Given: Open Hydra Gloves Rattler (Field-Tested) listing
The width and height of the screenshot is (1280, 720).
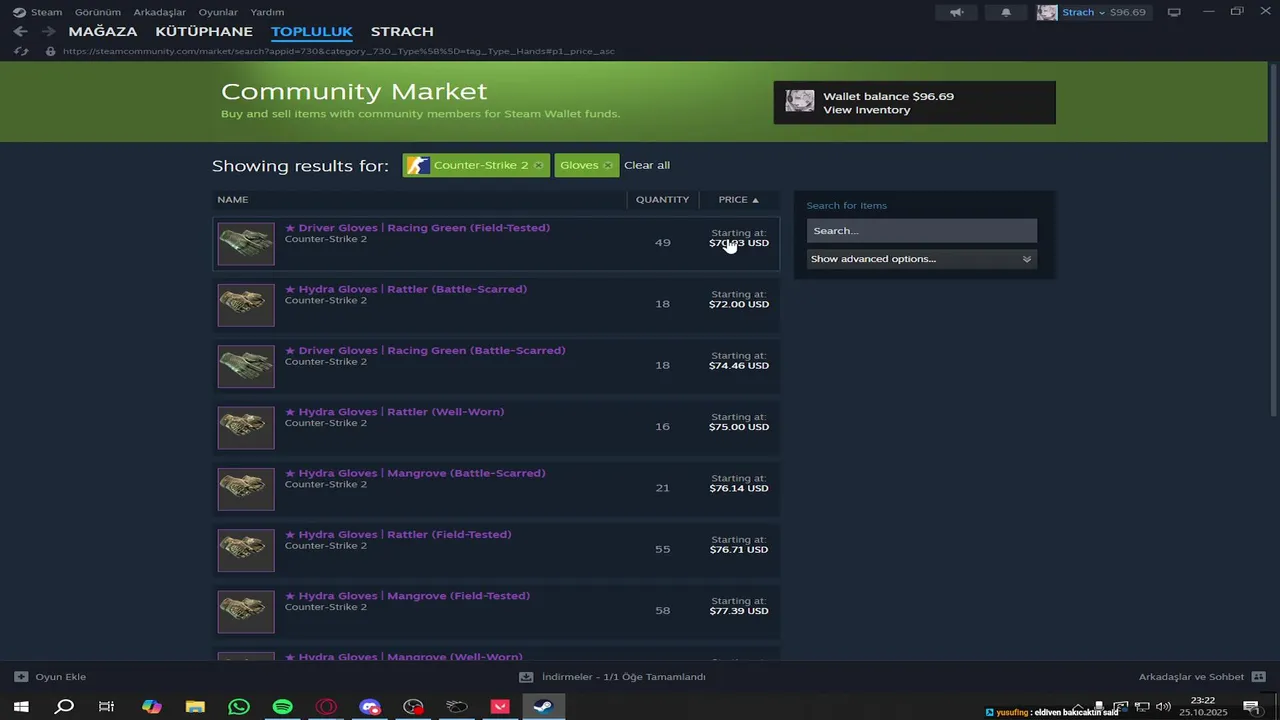Looking at the screenshot, I should (x=496, y=549).
